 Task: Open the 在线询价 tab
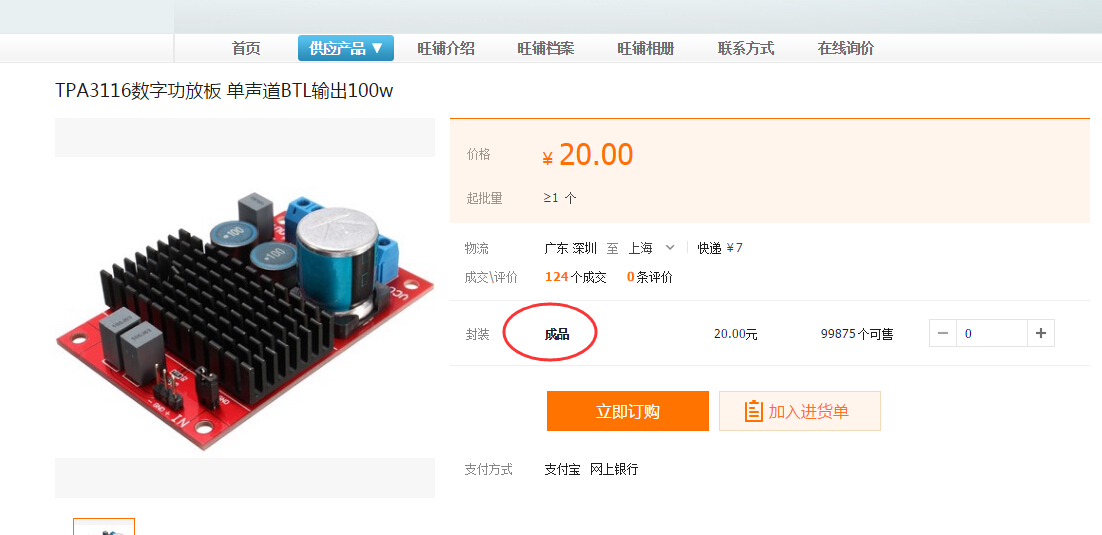(x=845, y=49)
